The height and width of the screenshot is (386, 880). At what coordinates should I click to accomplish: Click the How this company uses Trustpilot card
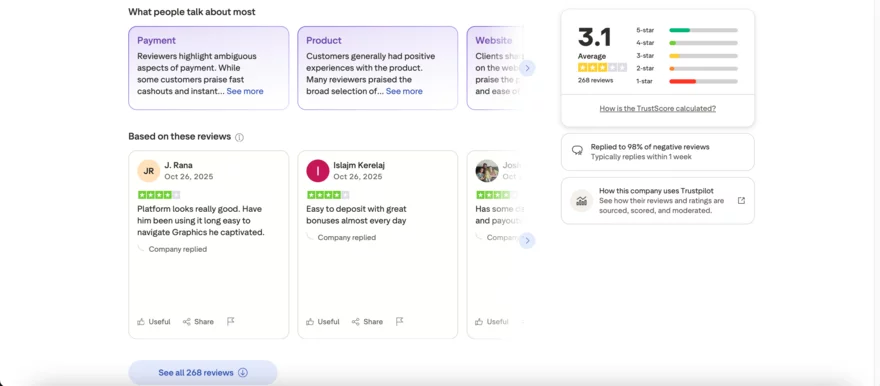(x=658, y=201)
